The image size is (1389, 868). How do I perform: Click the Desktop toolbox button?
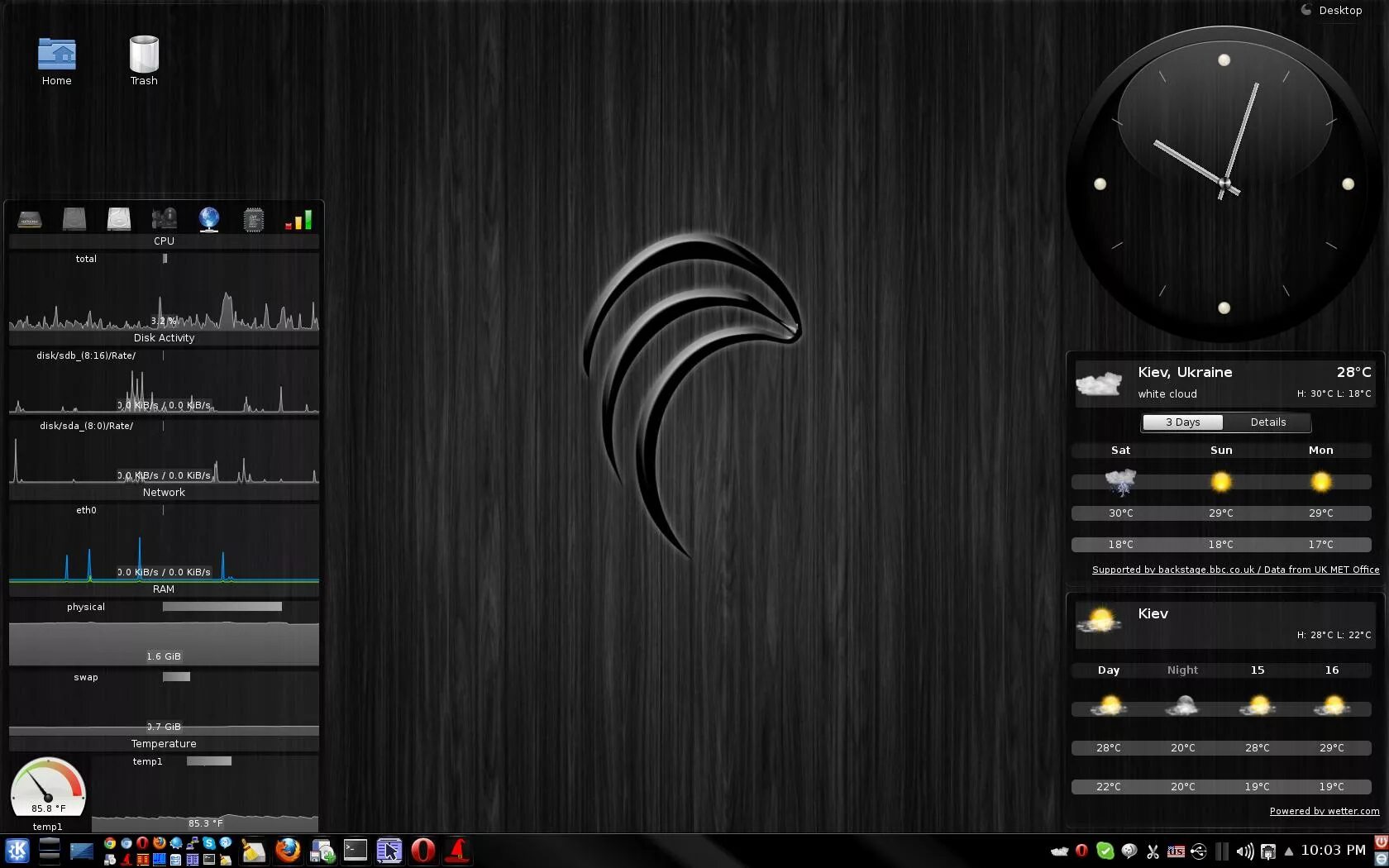click(1332, 11)
